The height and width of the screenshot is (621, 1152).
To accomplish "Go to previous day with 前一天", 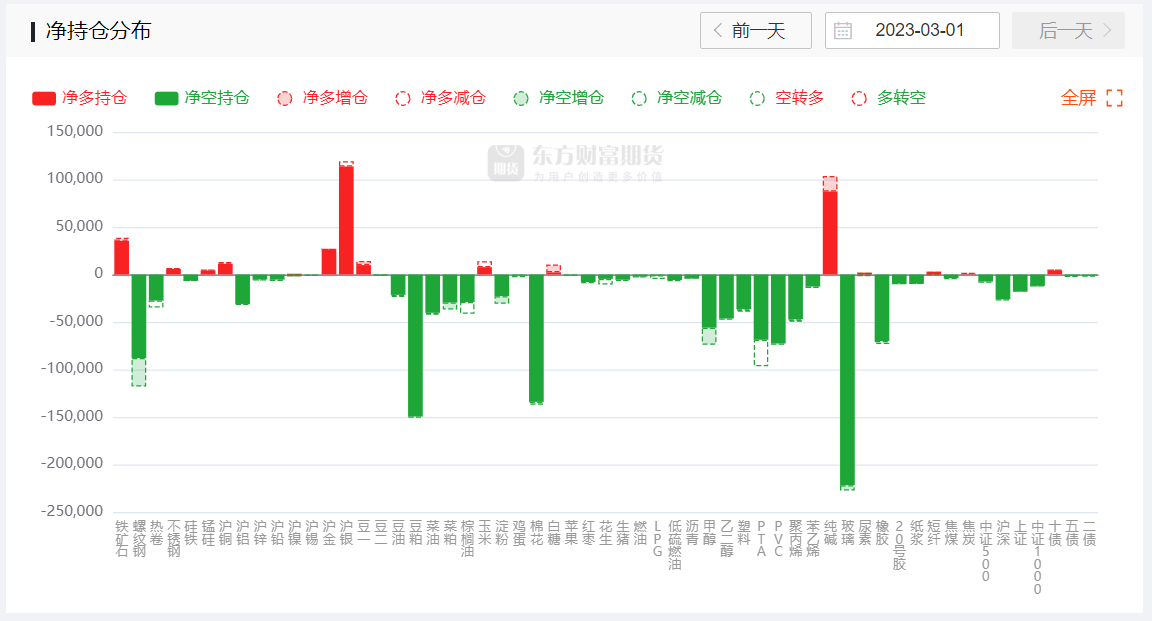I will coord(757,31).
